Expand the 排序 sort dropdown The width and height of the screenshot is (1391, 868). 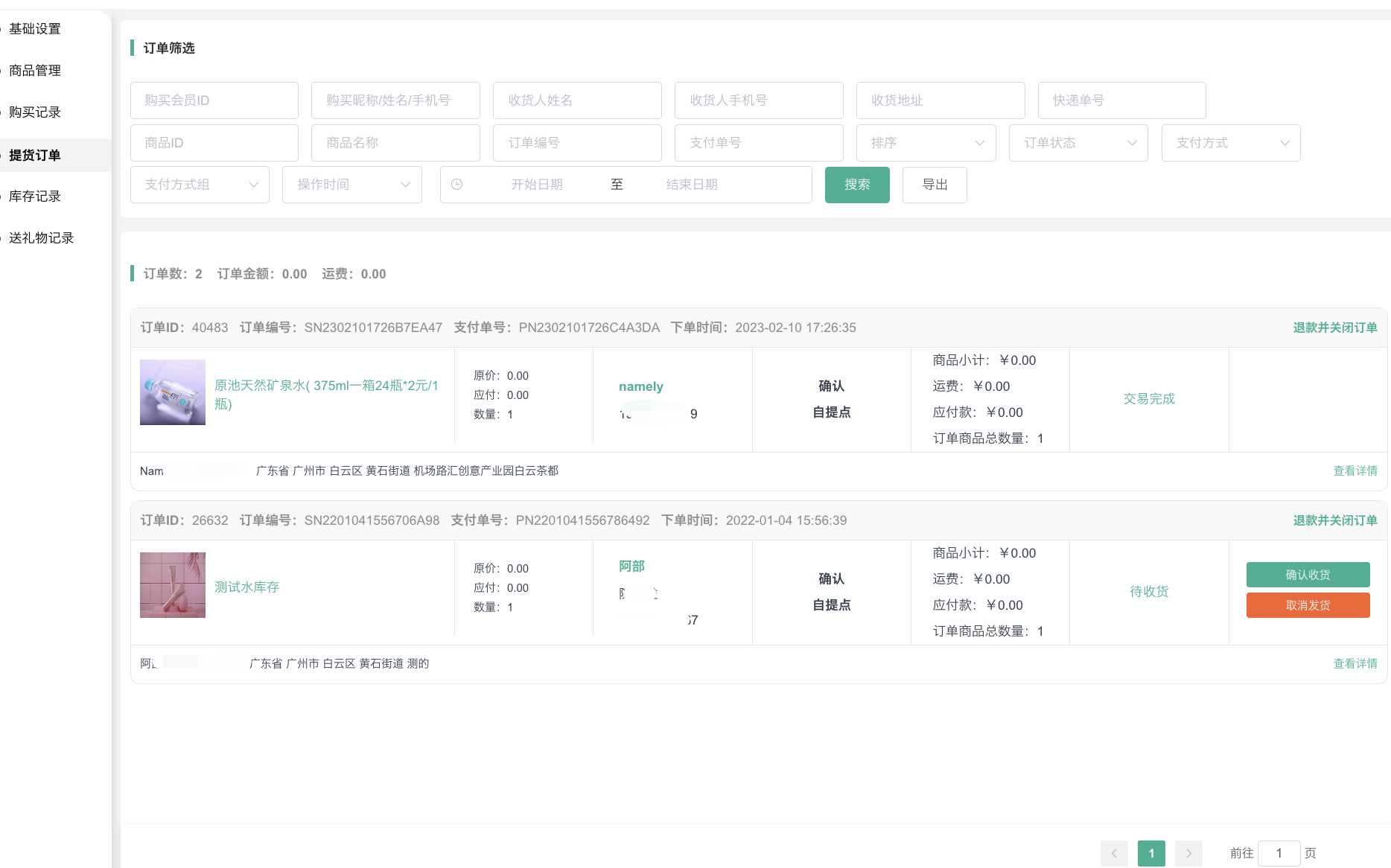926,143
